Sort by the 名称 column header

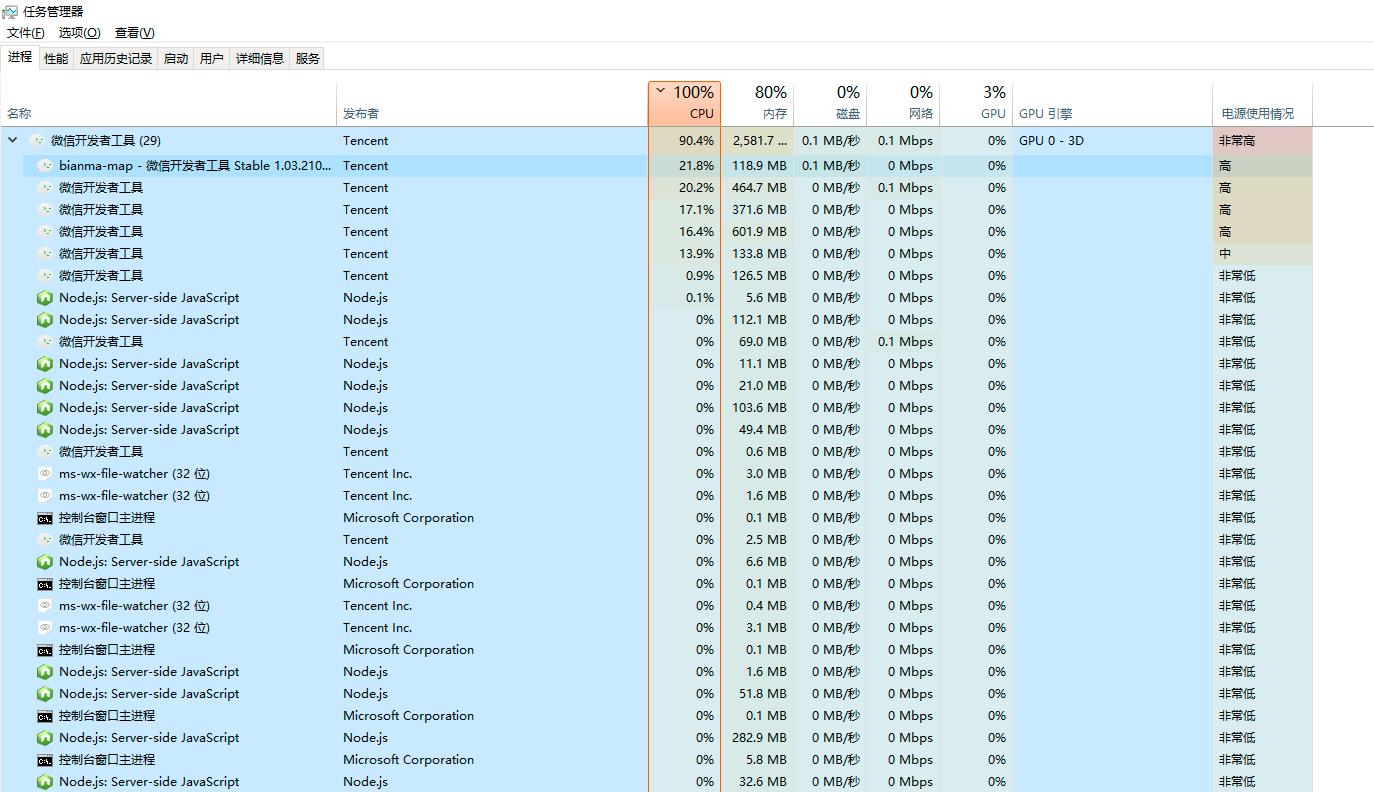tap(168, 104)
